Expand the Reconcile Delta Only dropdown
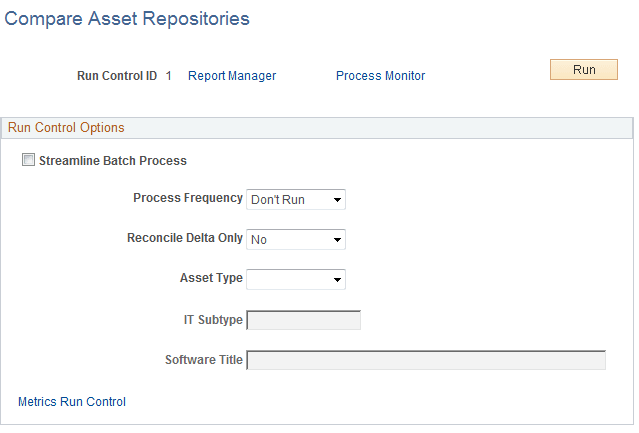This screenshot has width=639, height=433. click(296, 240)
